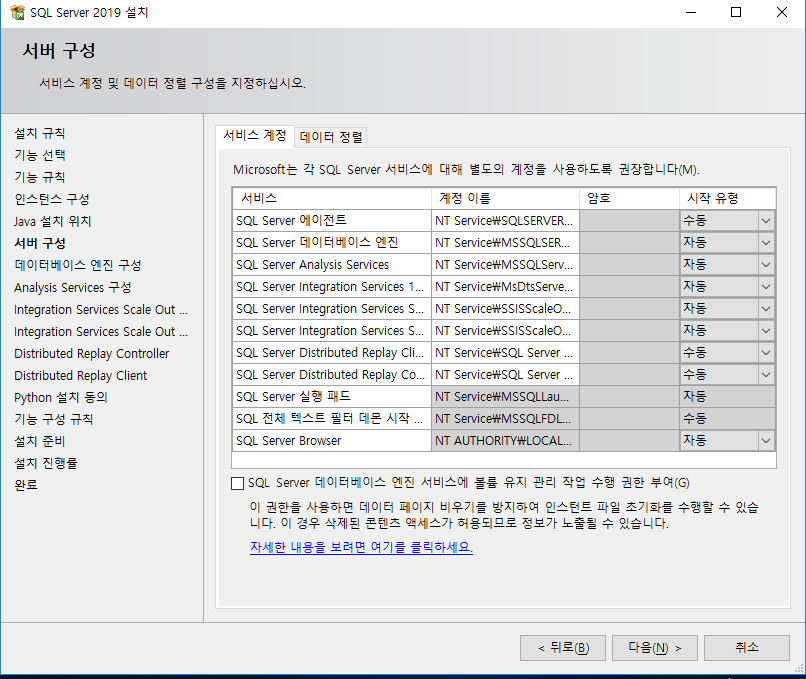The image size is (806, 679).
Task: Click Analysis Services 구성 step in sidebar
Action: 72,287
